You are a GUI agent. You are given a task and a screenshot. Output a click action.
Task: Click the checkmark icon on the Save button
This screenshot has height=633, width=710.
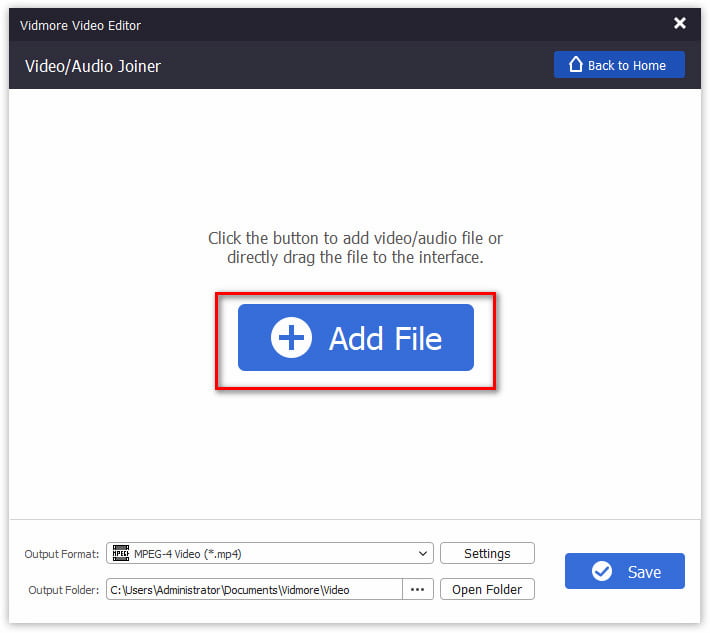click(601, 572)
